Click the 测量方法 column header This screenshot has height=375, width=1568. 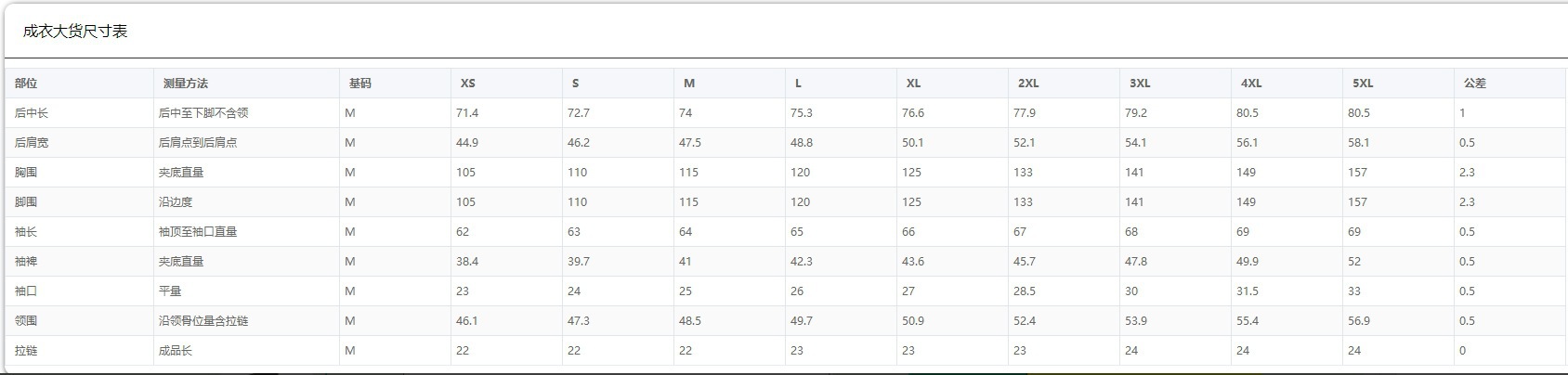[186, 84]
